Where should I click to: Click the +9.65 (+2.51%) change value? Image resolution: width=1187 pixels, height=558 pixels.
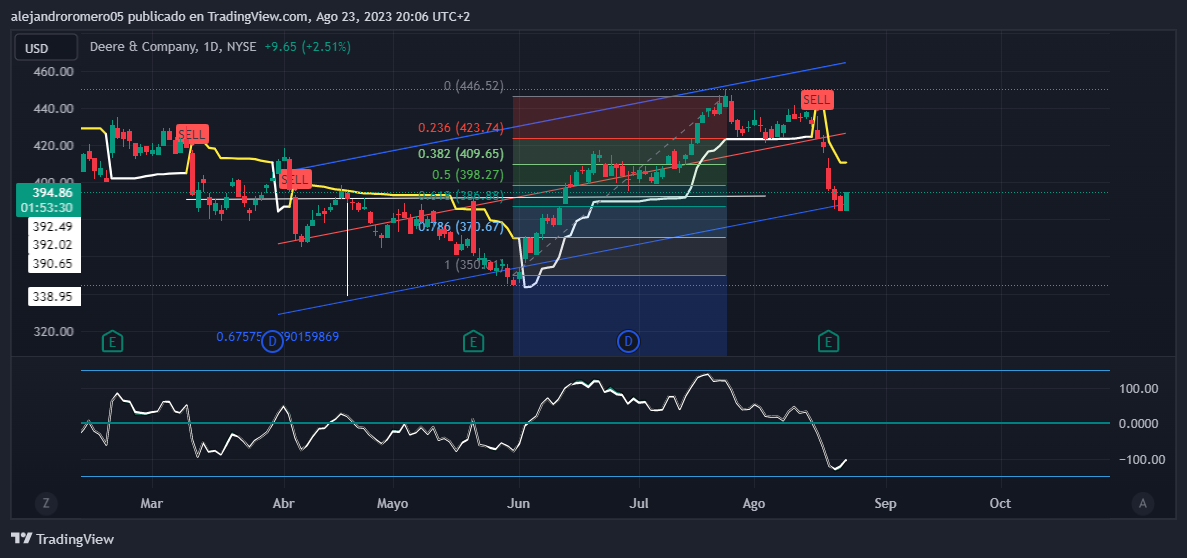[307, 46]
